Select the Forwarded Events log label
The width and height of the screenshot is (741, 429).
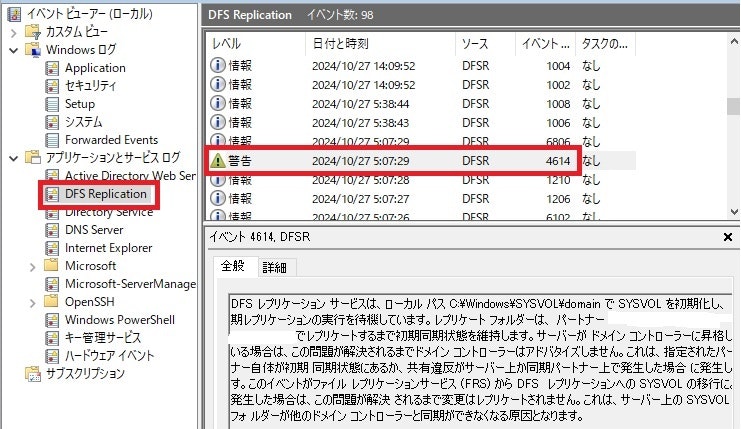[x=112, y=140]
